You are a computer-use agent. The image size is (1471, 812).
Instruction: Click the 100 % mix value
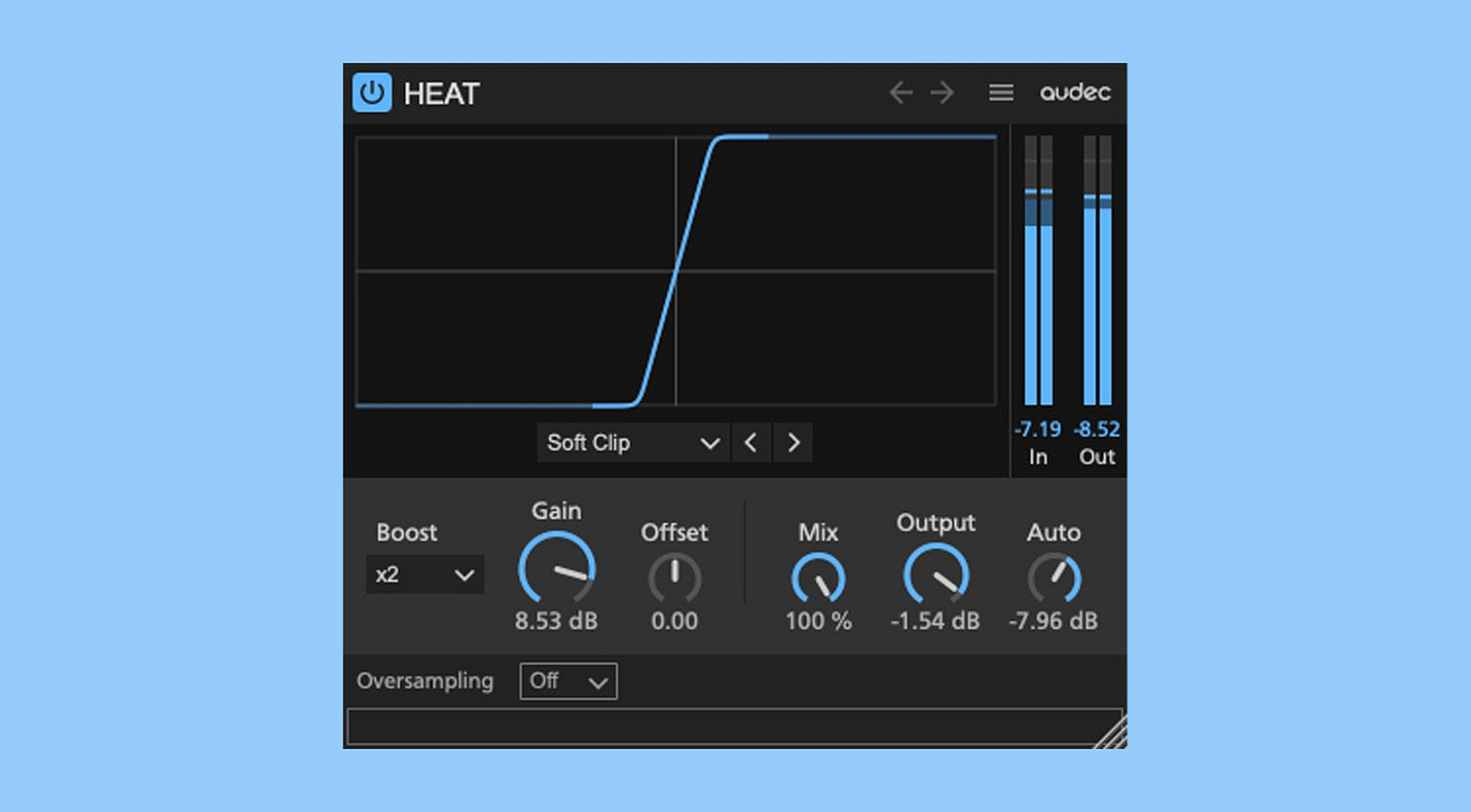pyautogui.click(x=818, y=621)
